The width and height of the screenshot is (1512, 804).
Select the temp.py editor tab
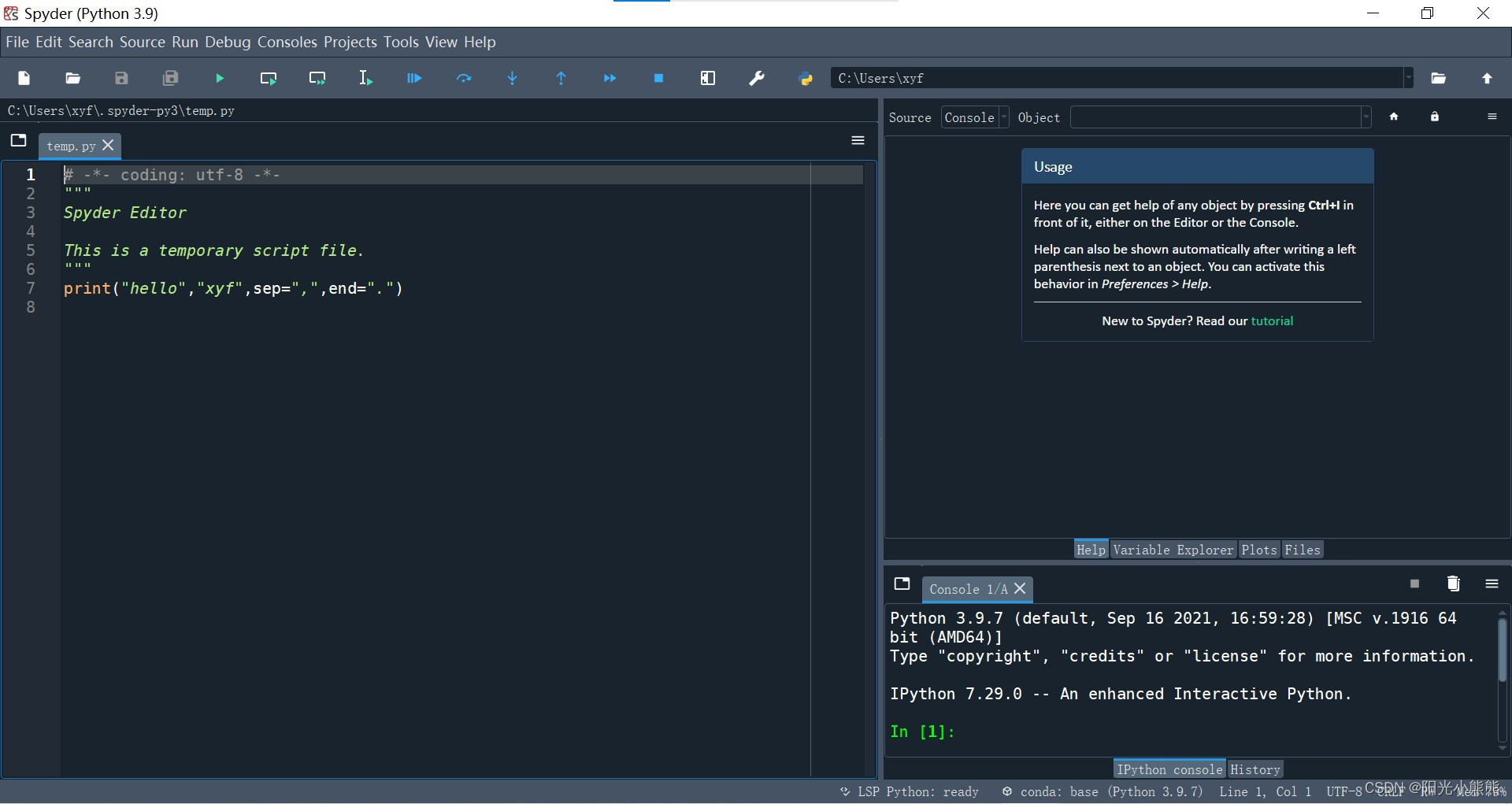click(x=72, y=146)
